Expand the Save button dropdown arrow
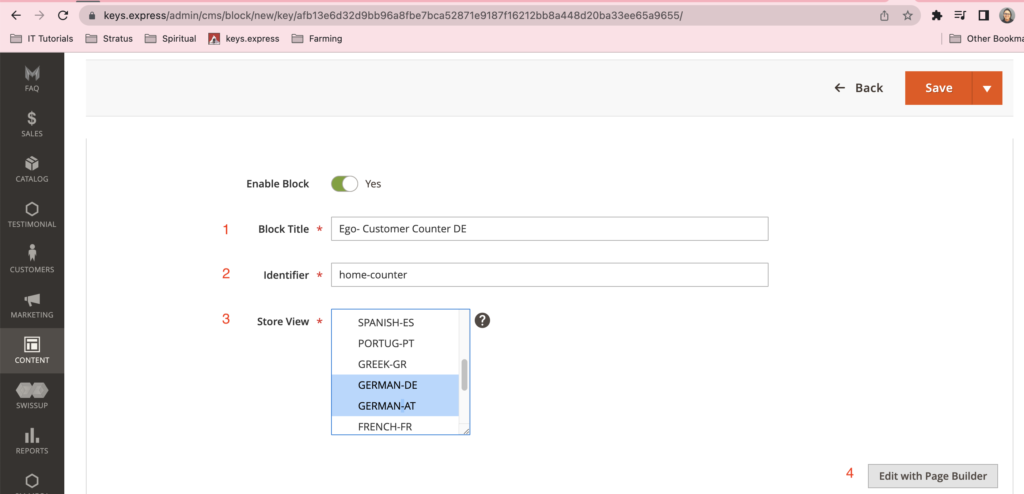 [986, 88]
